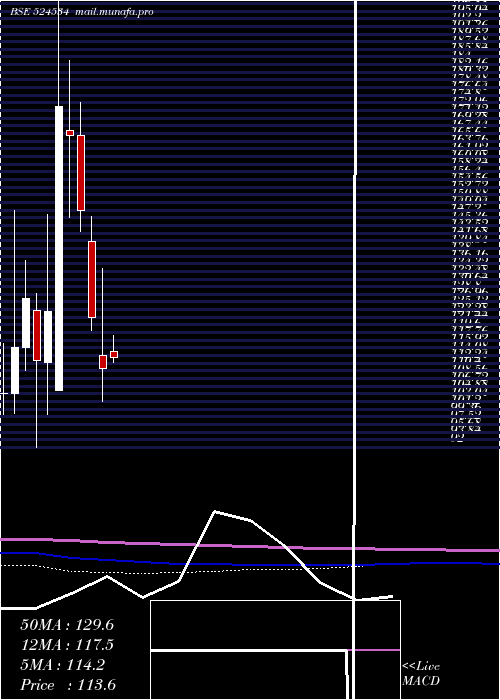Select the '50MA : 129.6' readout
Viewport: 500px width, 700px height.
tap(67, 625)
